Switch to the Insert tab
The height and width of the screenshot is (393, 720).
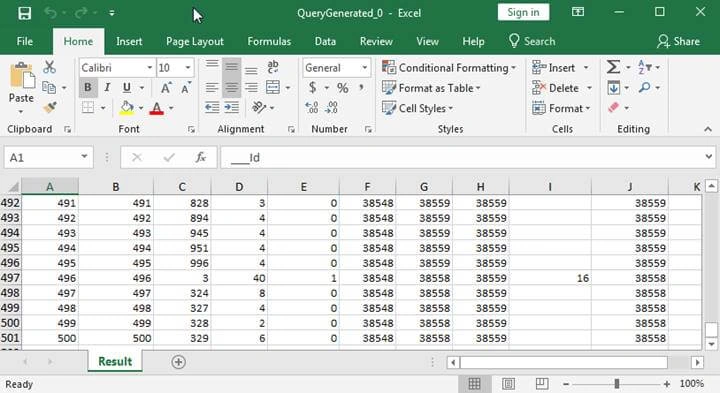coord(129,41)
